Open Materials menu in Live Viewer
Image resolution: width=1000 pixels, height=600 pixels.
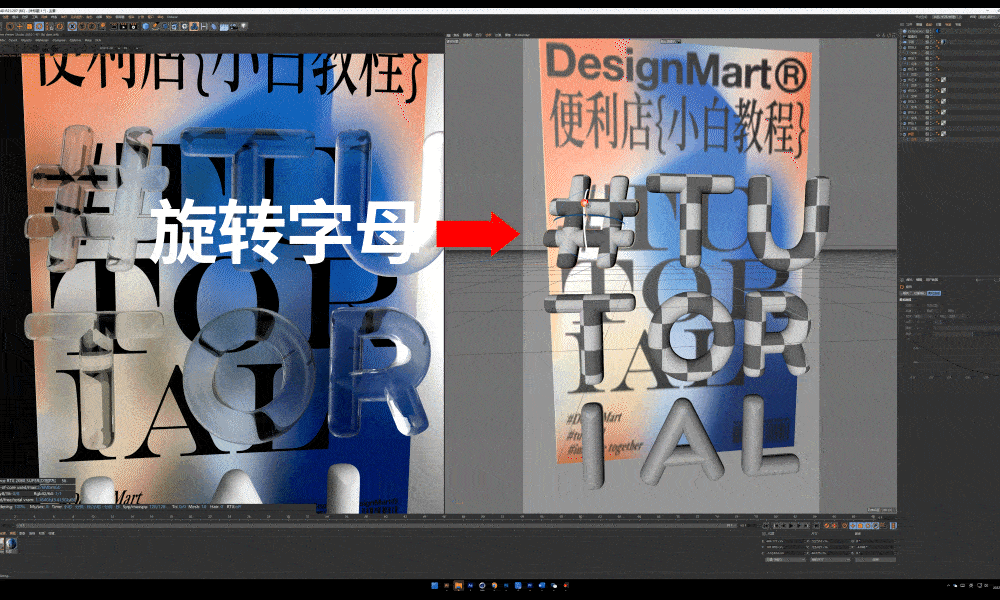point(42,40)
